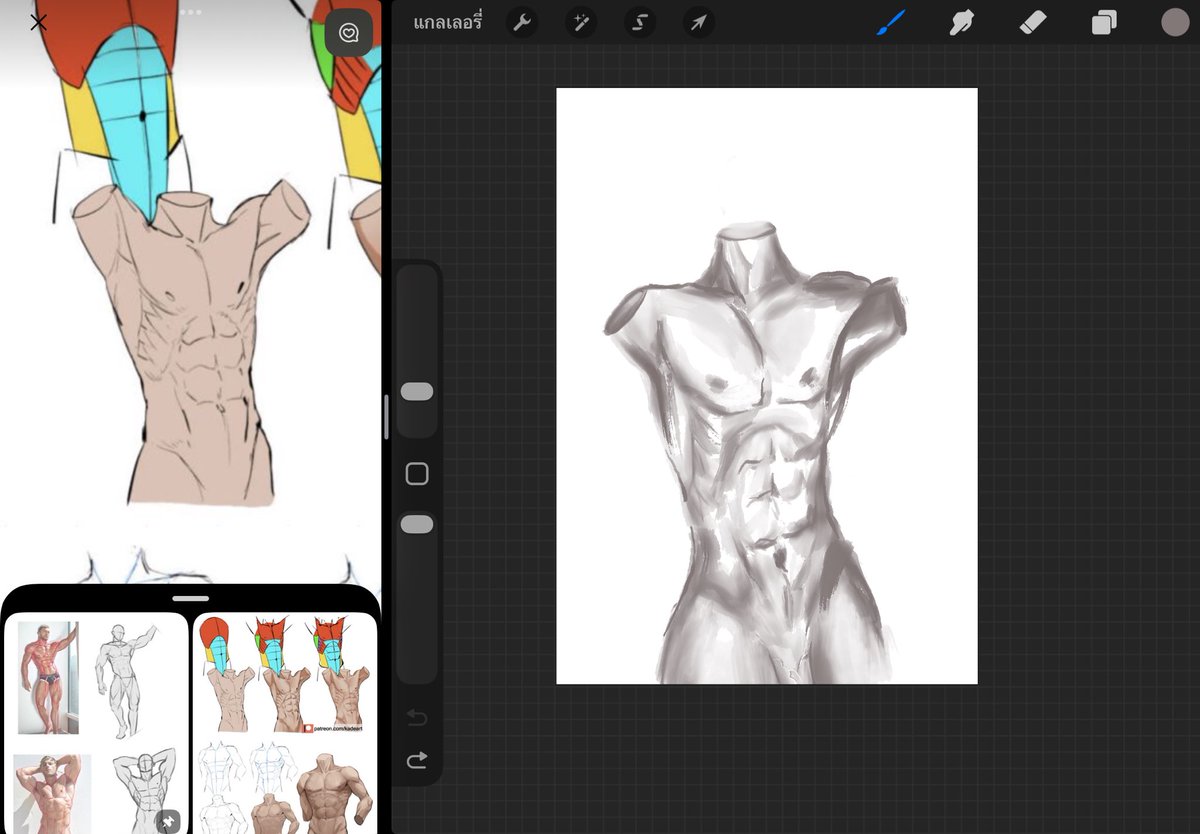This screenshot has width=1200, height=834.
Task: Select the Selection S-shaped tool
Action: [640, 22]
